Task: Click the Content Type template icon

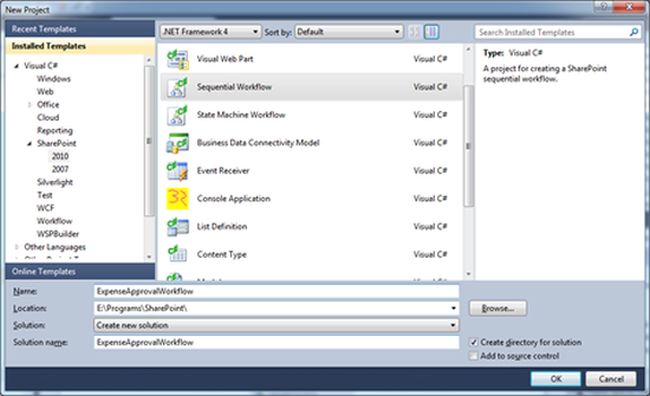Action: point(177,255)
